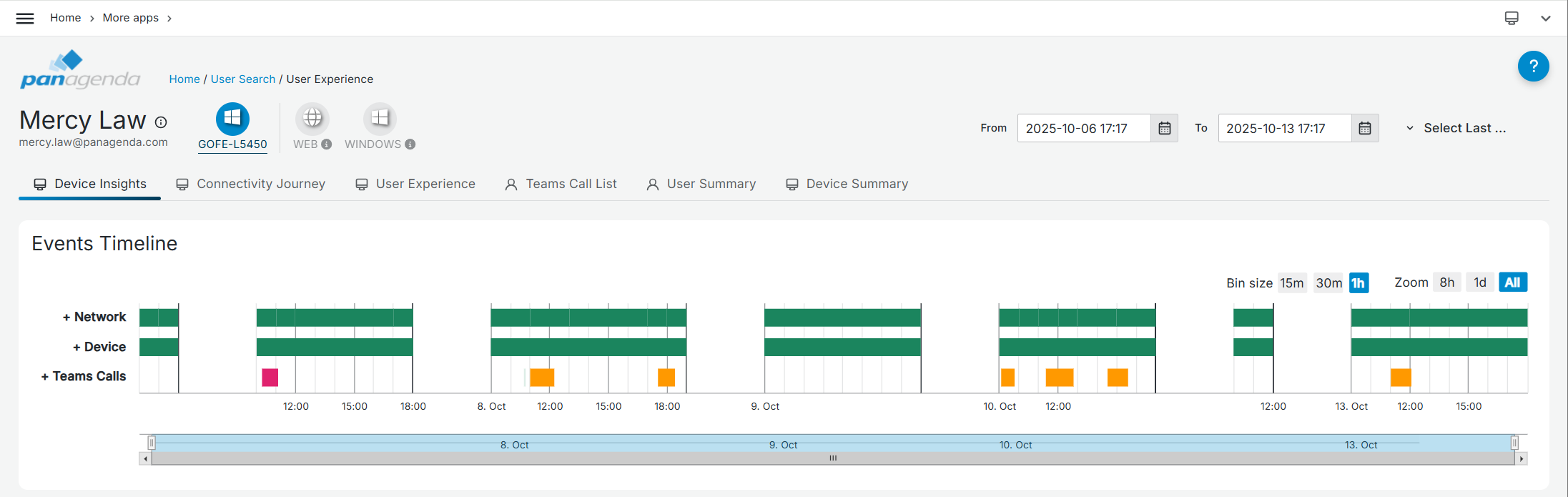Image resolution: width=1568 pixels, height=497 pixels.
Task: Set bin size to 30m
Action: (1328, 283)
